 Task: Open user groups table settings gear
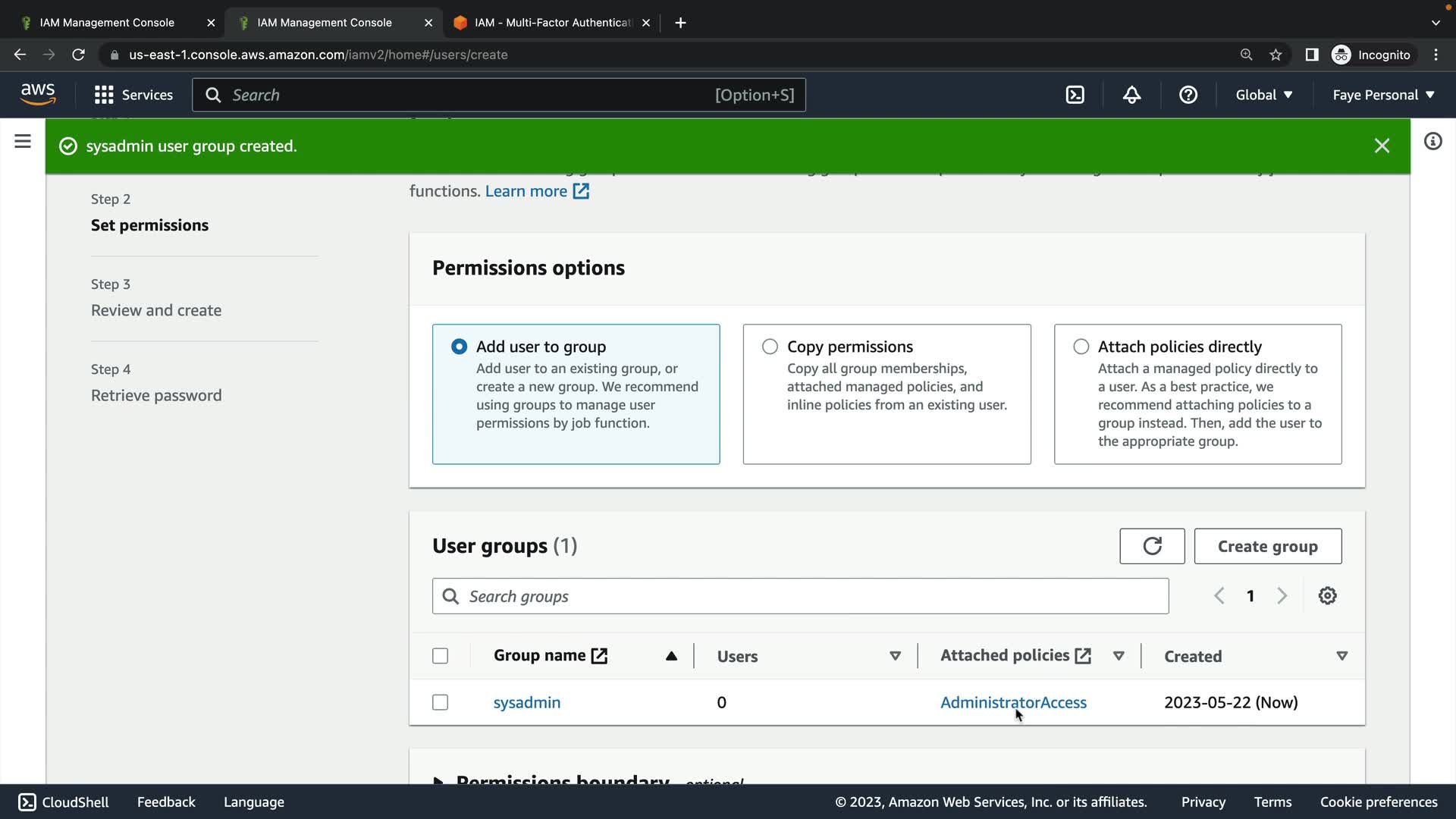(x=1327, y=596)
